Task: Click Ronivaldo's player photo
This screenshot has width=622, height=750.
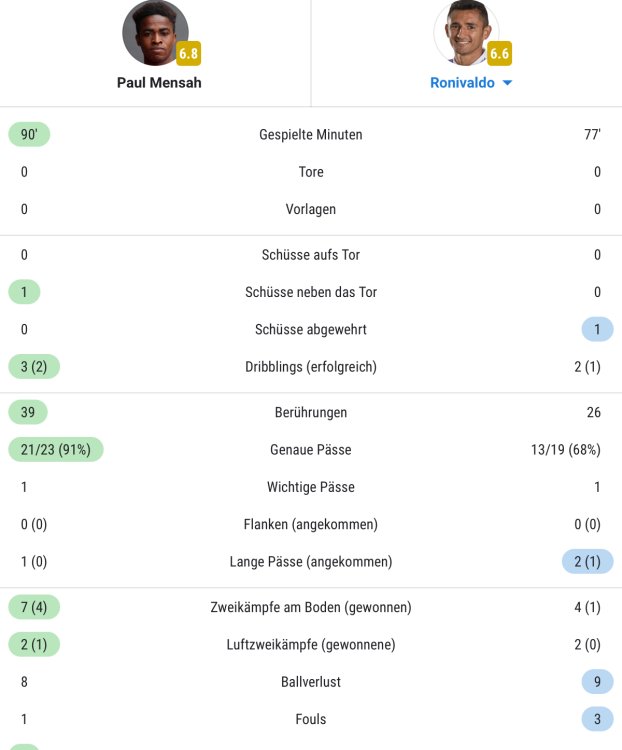Action: [466, 33]
